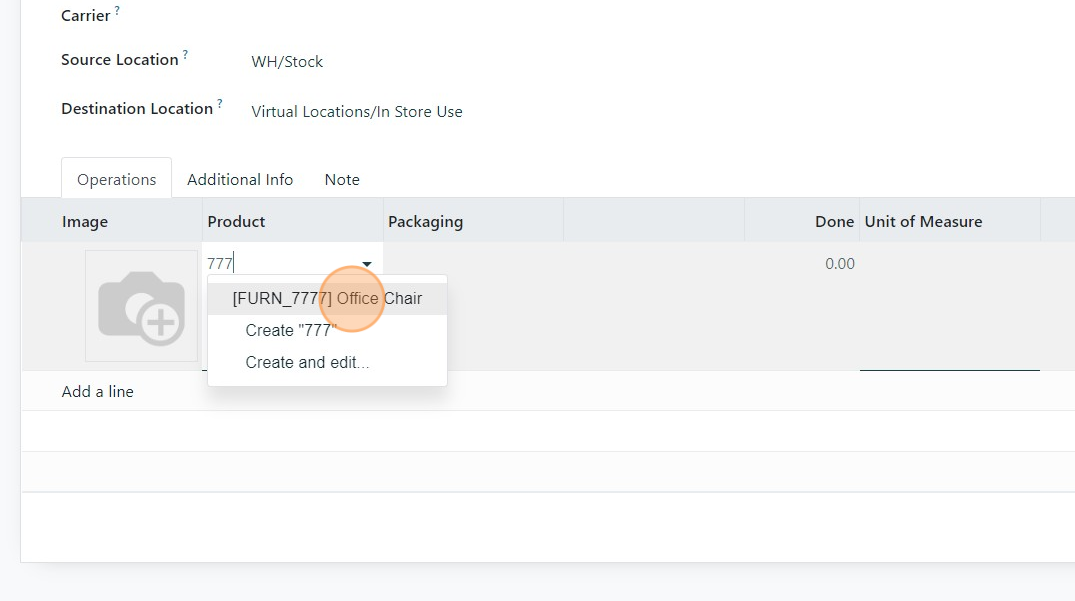Switch to the Note tab
1075x601 pixels.
click(x=342, y=180)
